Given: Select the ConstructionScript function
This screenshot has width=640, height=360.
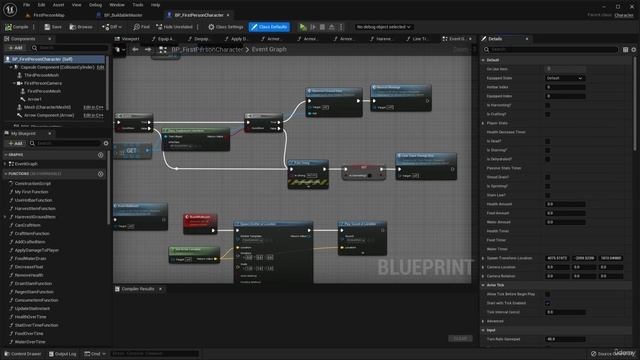Looking at the screenshot, I should coord(33,184).
